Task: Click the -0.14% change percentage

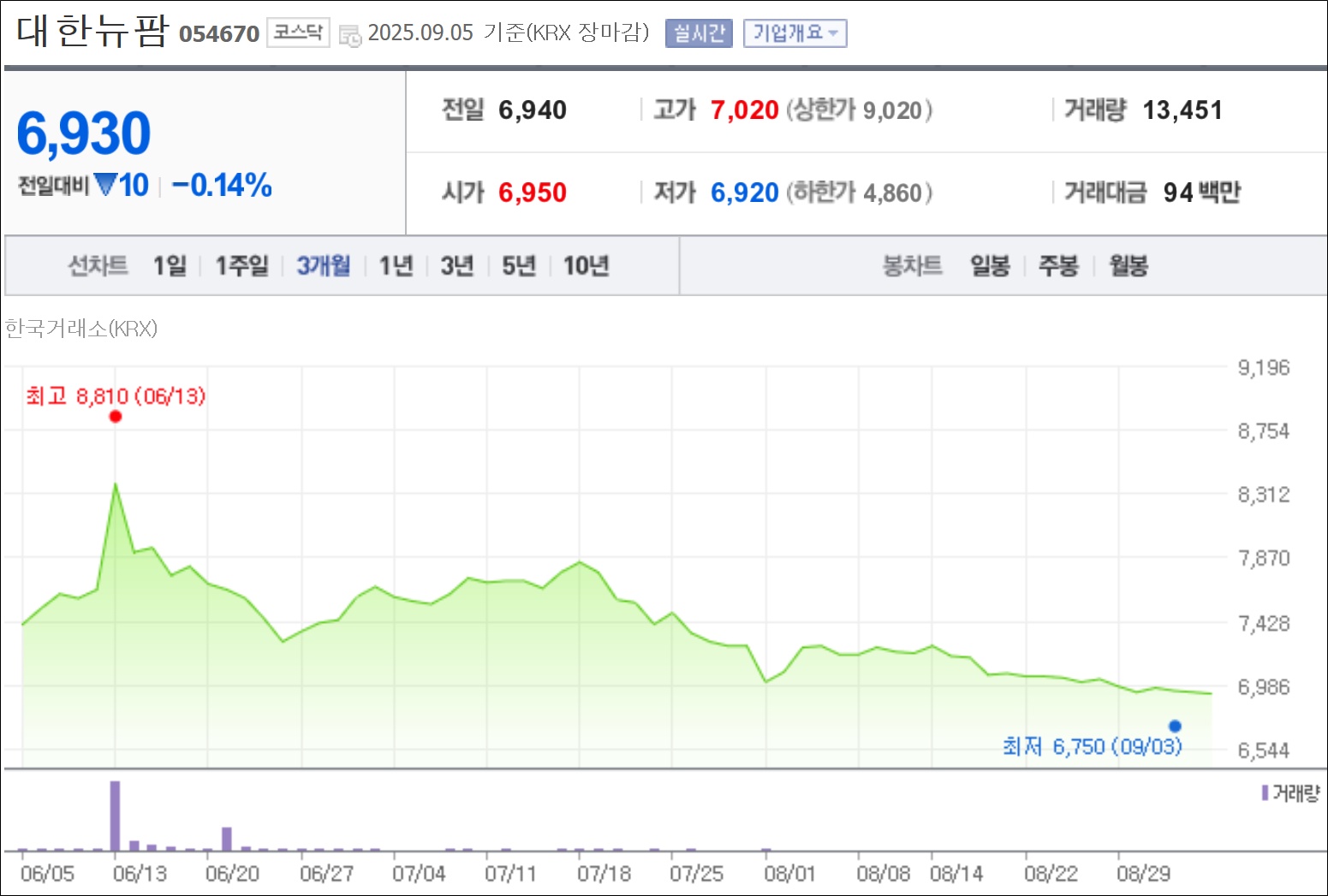Action: click(x=222, y=185)
